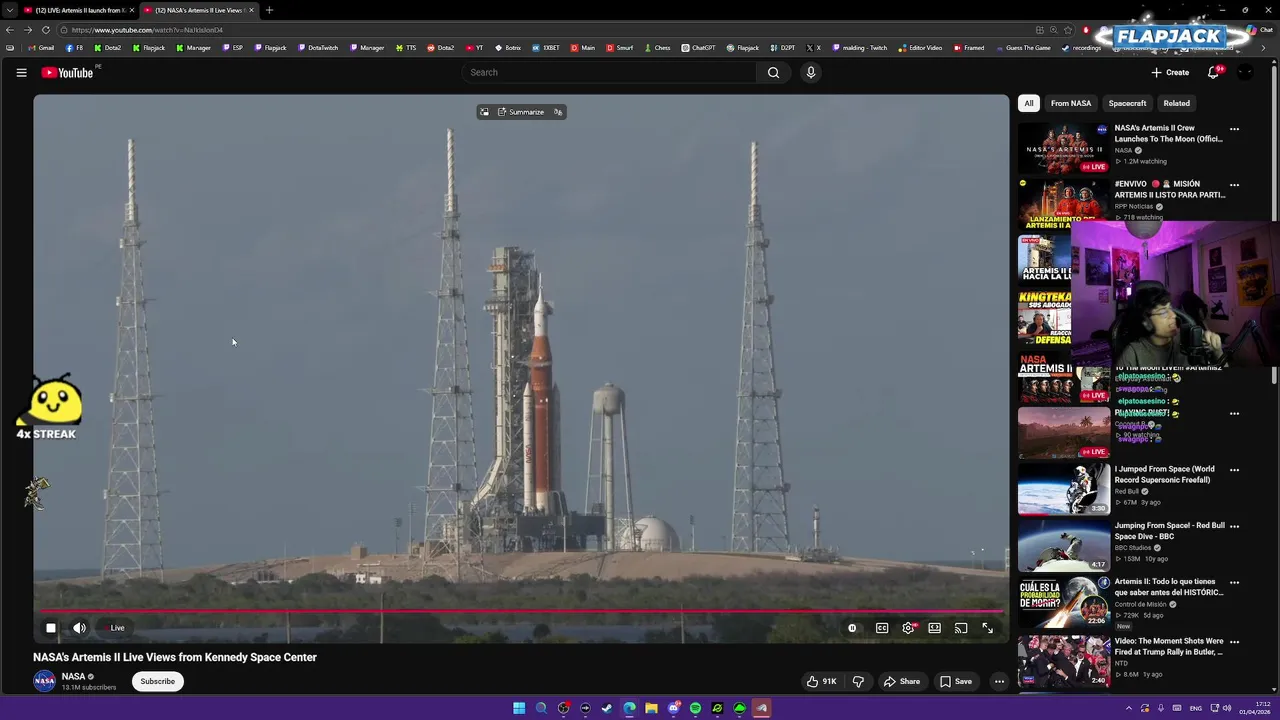Click the Create button
Screen dimensions: 1280x720
pyautogui.click(x=1170, y=72)
